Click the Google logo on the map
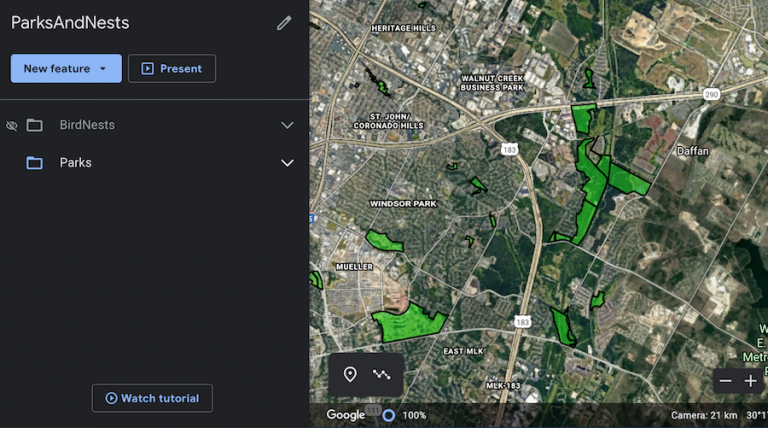Screen dimensions: 768x428 pos(345,415)
